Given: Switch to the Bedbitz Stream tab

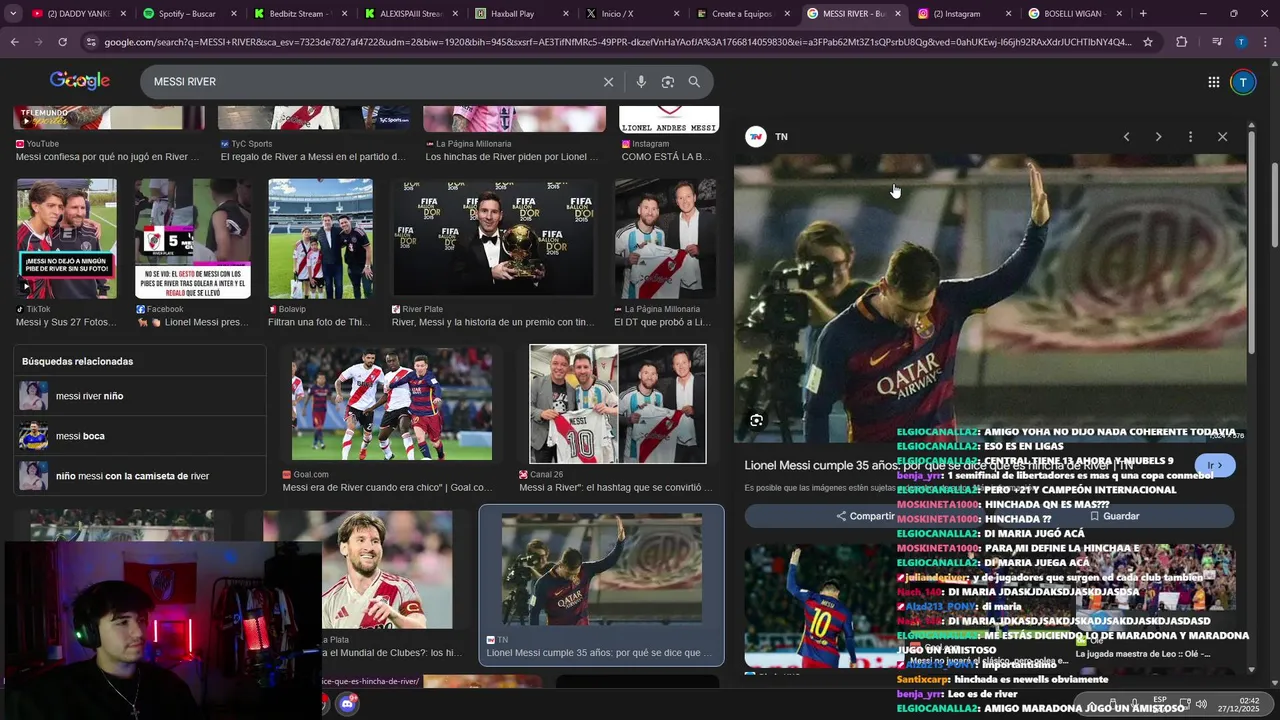Looking at the screenshot, I should coord(301,14).
